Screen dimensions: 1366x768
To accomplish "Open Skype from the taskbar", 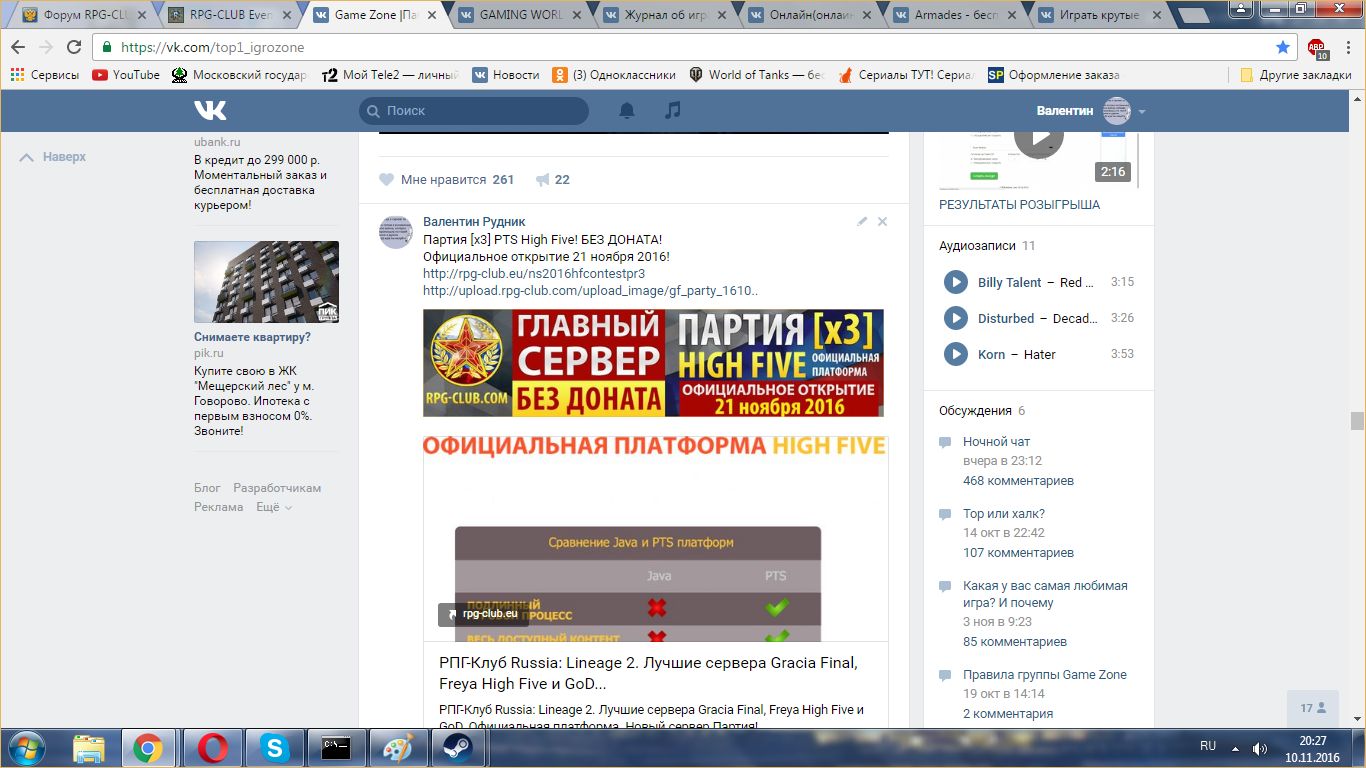I will [274, 748].
